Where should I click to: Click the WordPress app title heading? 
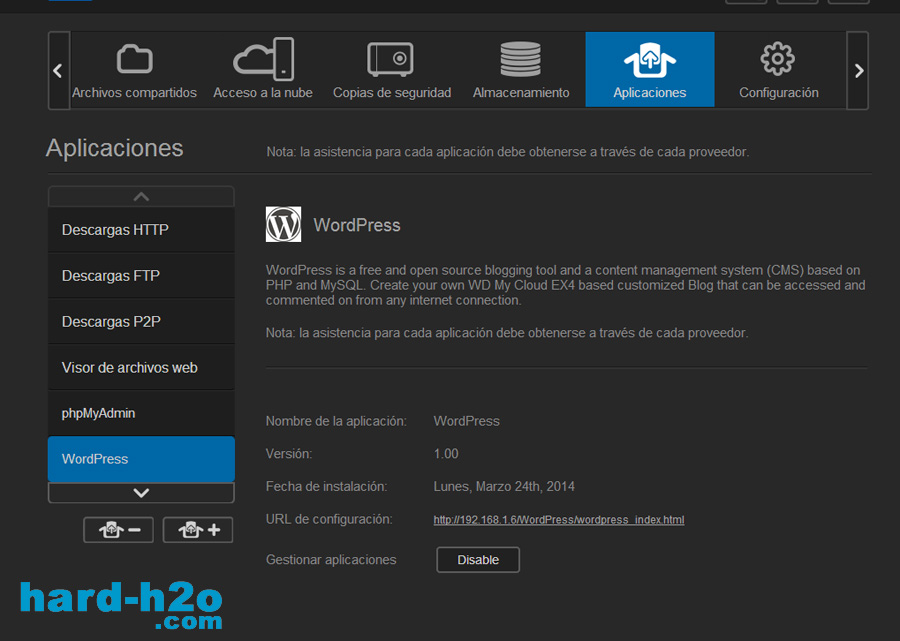tap(357, 225)
